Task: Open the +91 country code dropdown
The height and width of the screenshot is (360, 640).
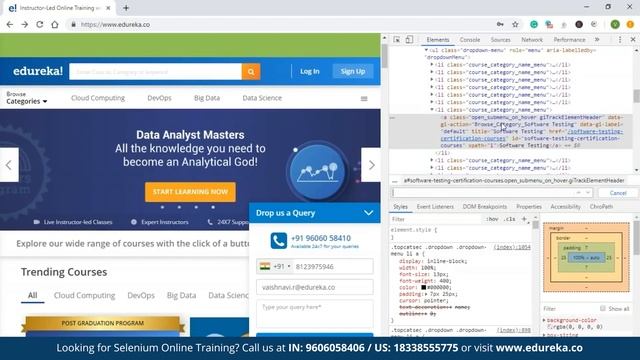Action: tap(276, 267)
